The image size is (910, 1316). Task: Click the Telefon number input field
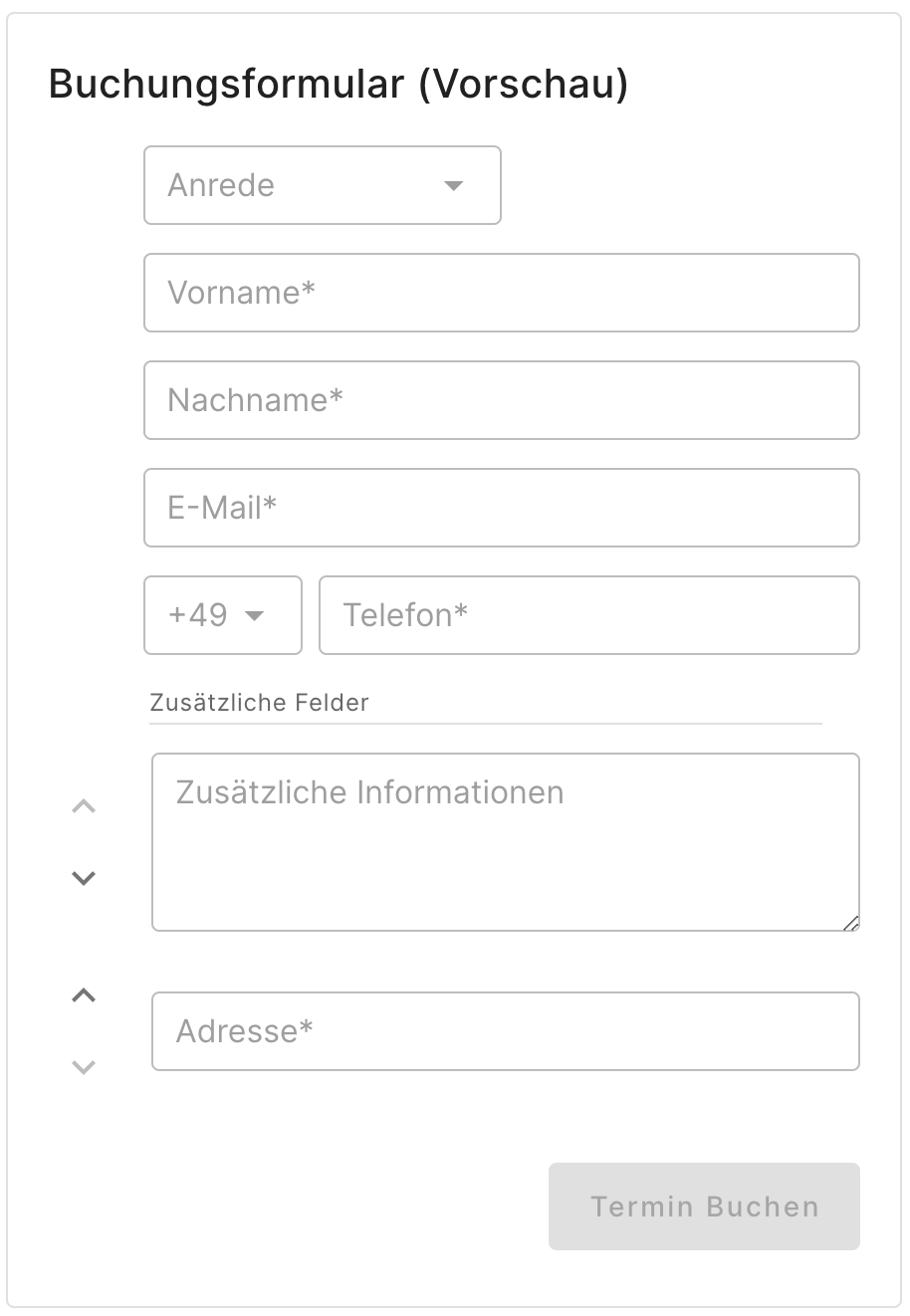pyautogui.click(x=589, y=615)
